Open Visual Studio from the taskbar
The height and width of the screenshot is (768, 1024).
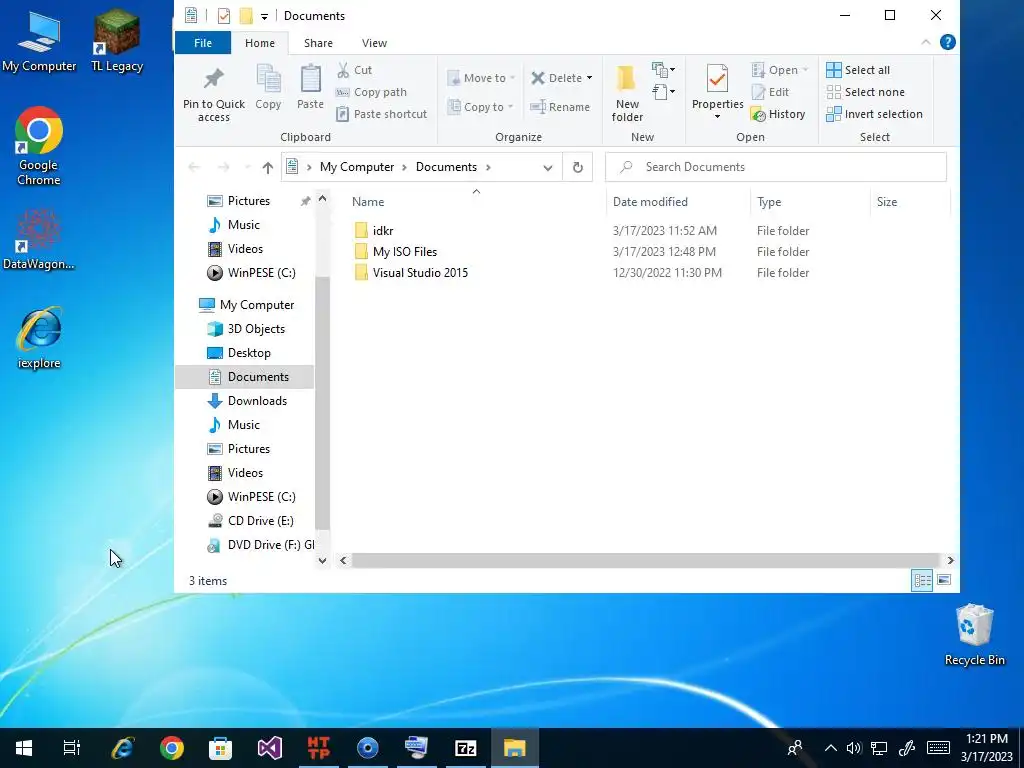(270, 748)
